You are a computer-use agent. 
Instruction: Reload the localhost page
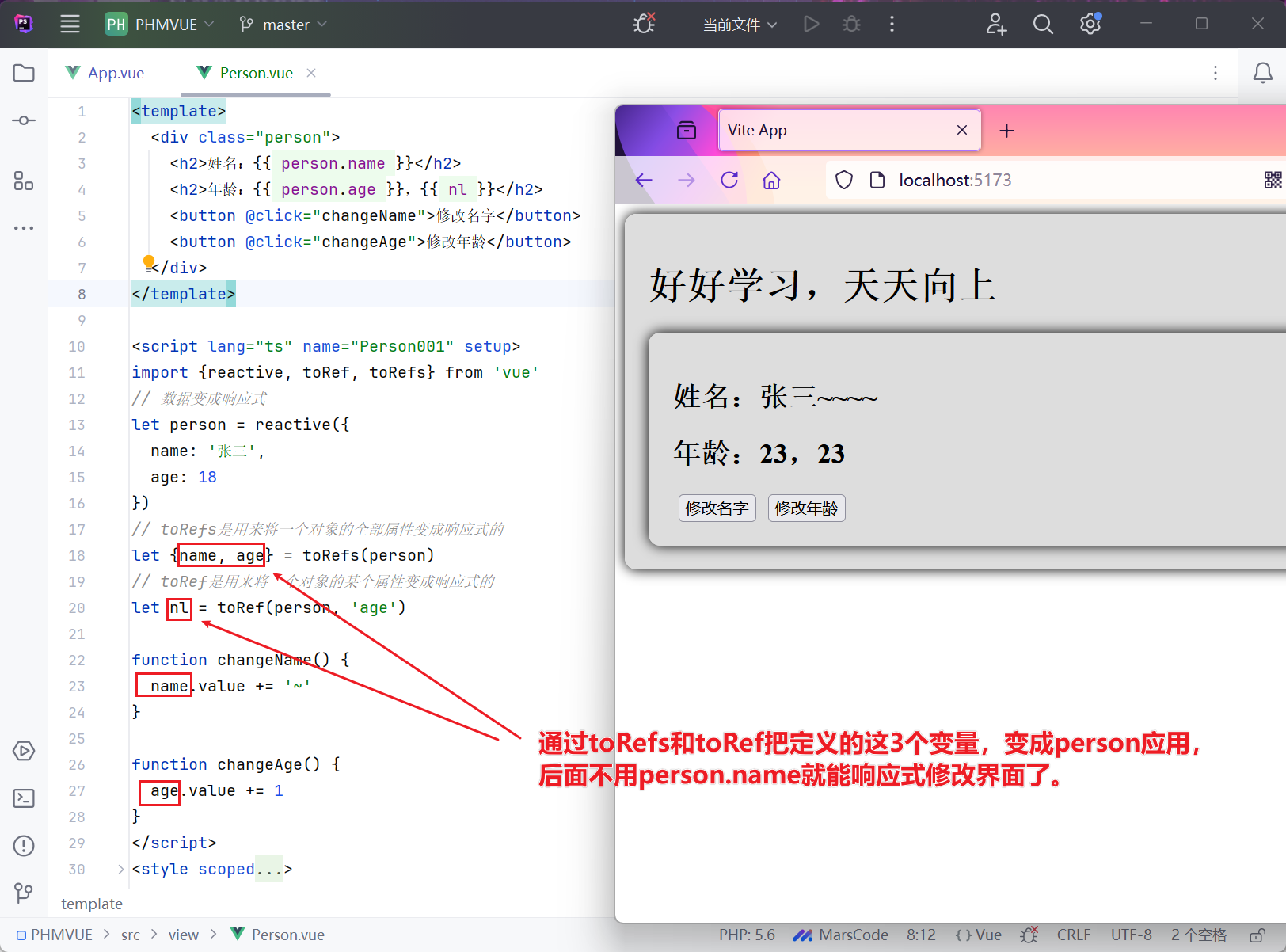tap(729, 180)
